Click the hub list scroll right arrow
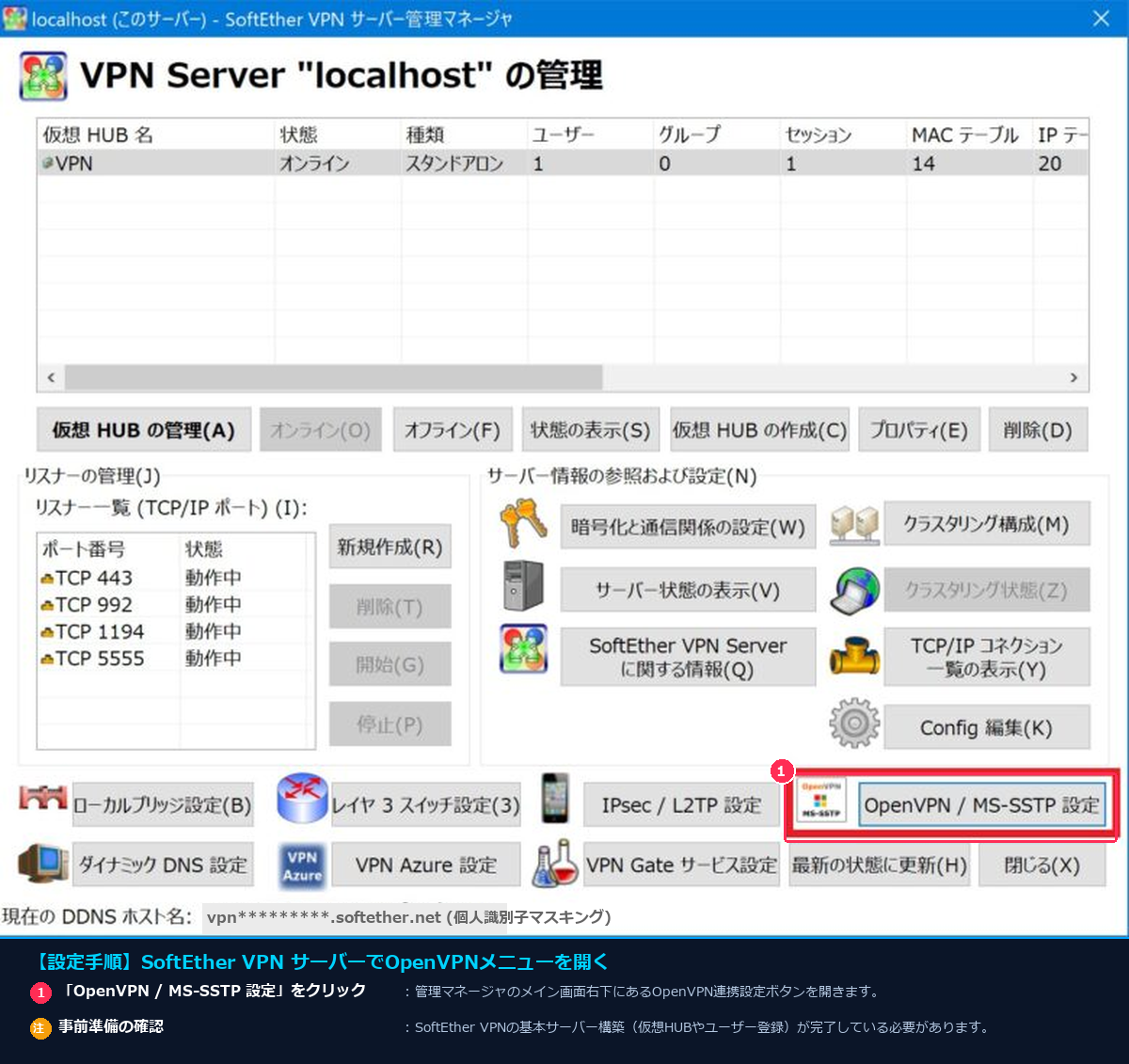Screen dimensions: 1129x1064 [x=1073, y=377]
